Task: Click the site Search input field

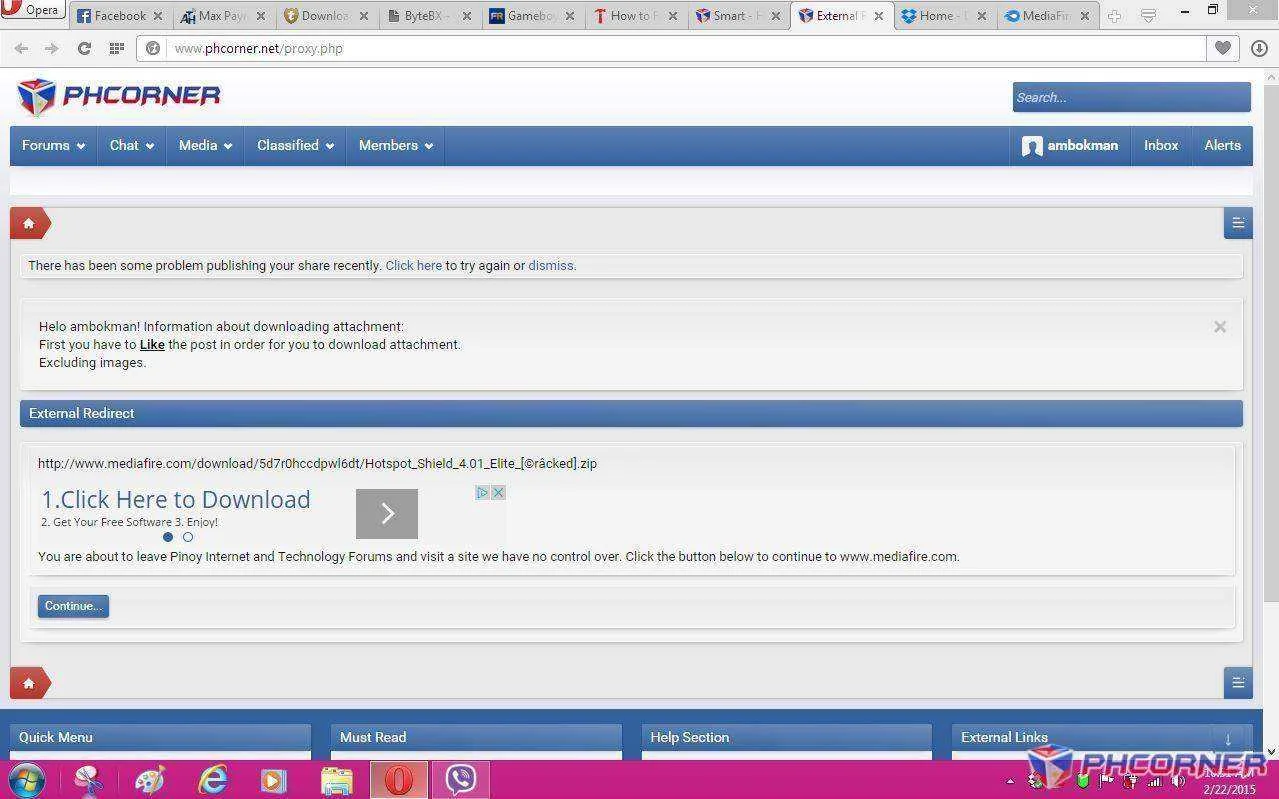Action: pyautogui.click(x=1131, y=97)
